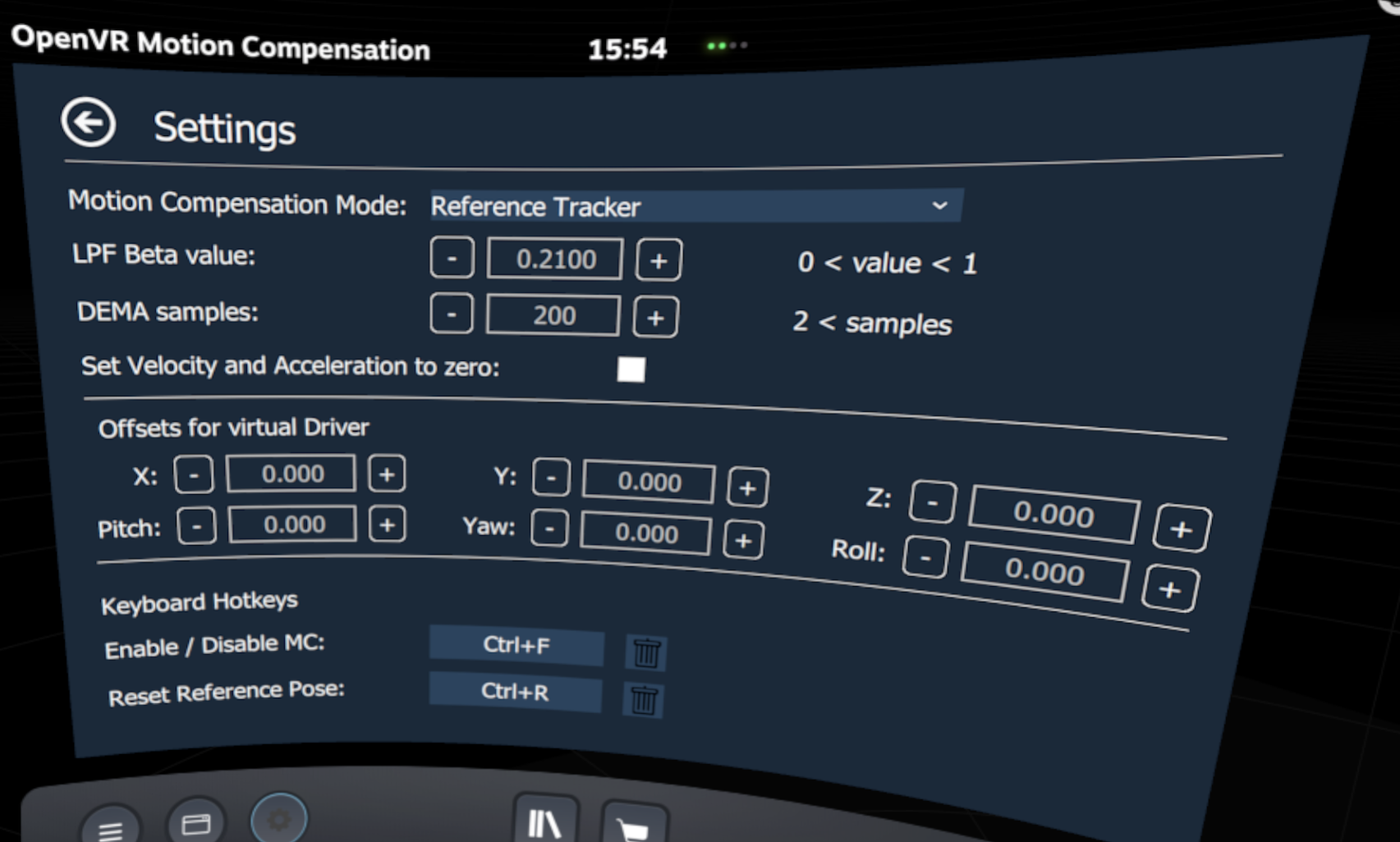Click the Keyboard Hotkeys section label
The width and height of the screenshot is (1400, 842).
pos(199,602)
